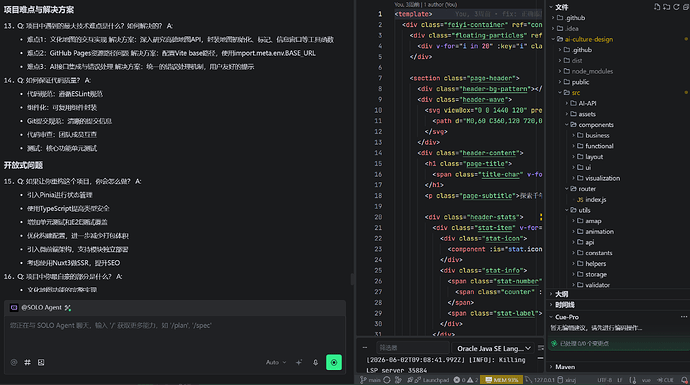Expand the functional folder
Image resolution: width=690 pixels, height=385 pixels.
(618, 146)
